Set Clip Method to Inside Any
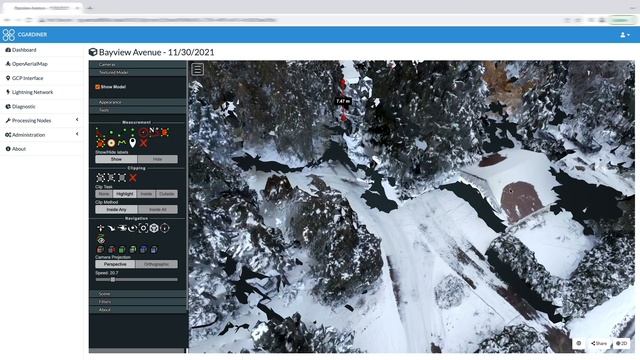 116,209
